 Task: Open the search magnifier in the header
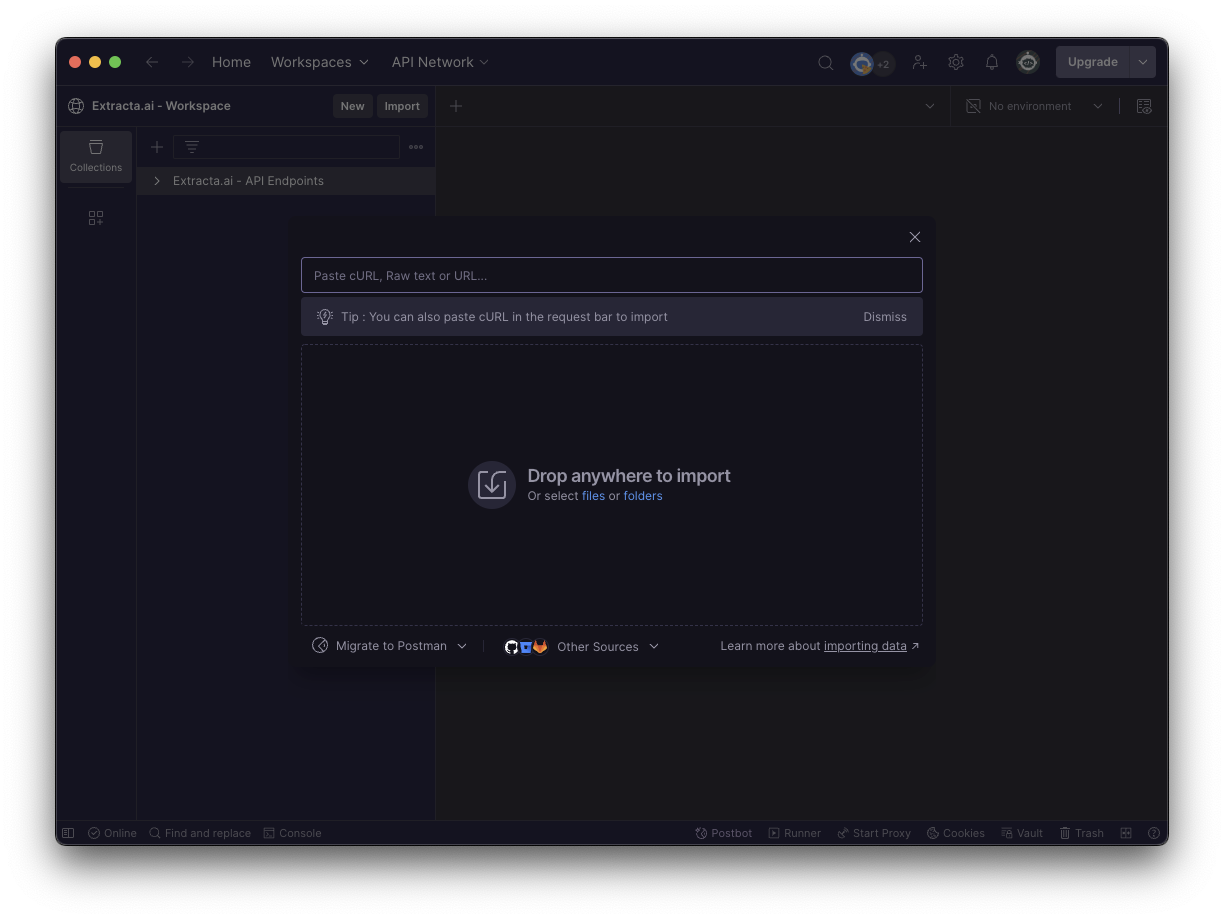click(825, 62)
